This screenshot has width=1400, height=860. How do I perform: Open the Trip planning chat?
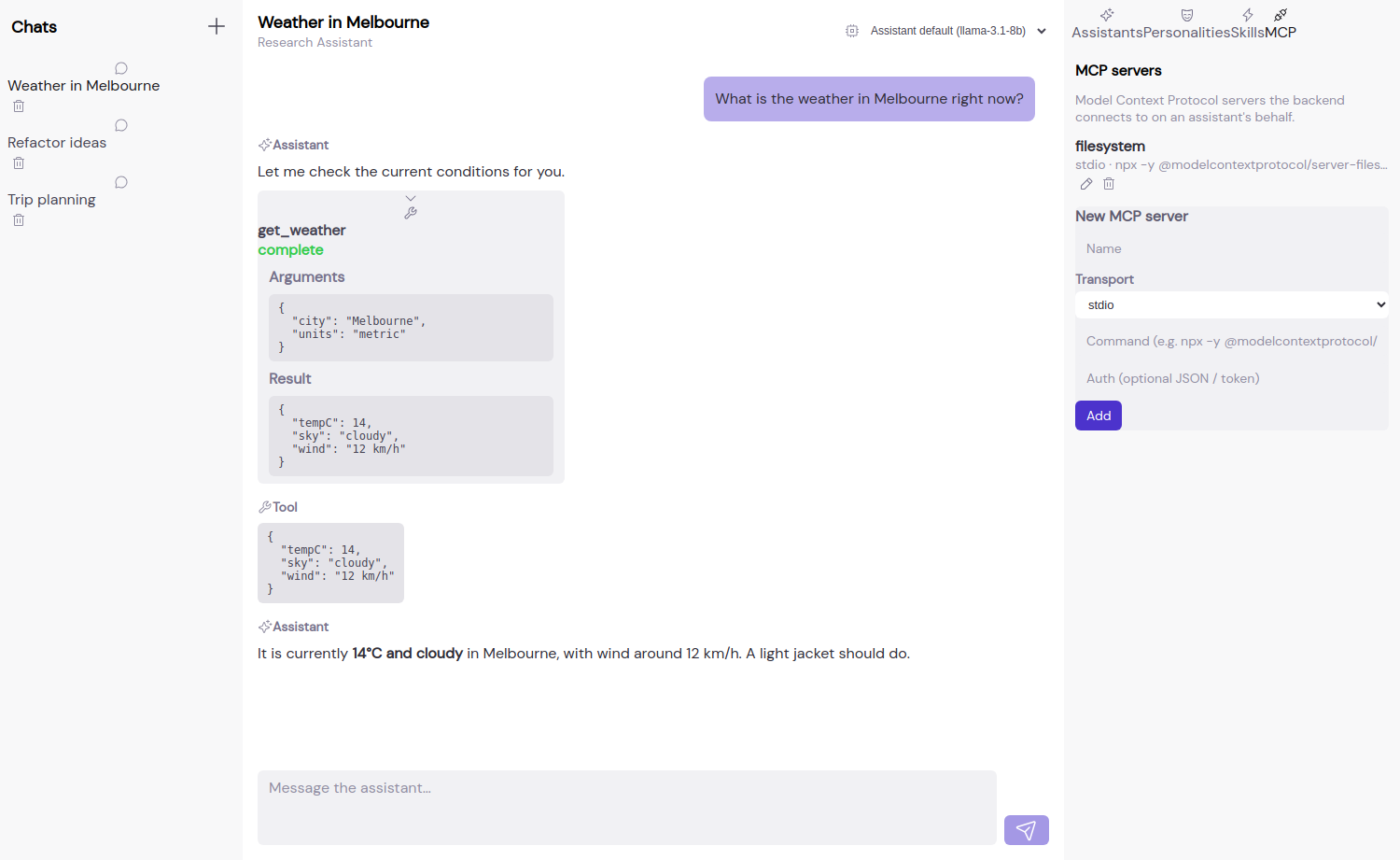click(51, 200)
